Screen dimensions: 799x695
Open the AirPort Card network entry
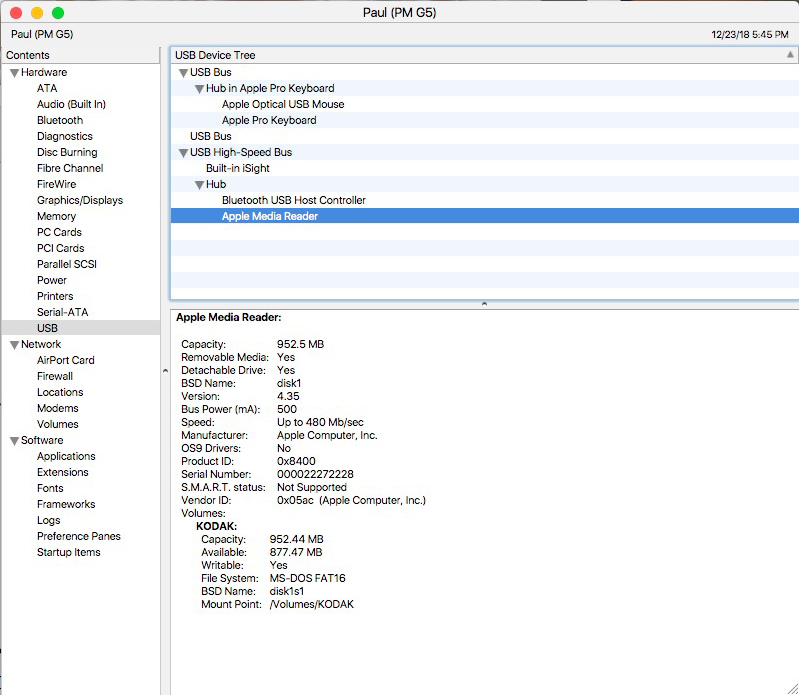[66, 360]
